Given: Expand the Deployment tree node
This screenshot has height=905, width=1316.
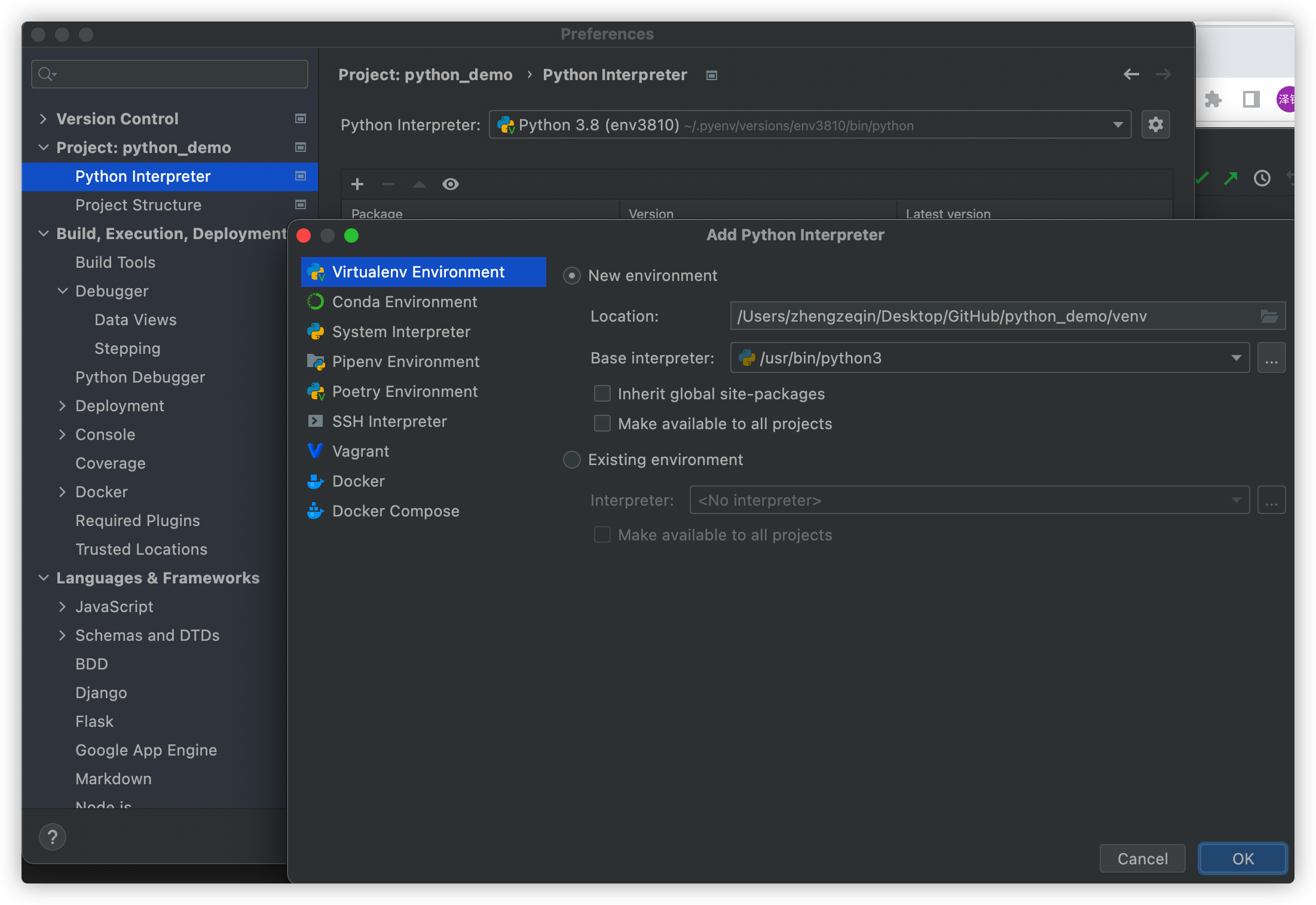Looking at the screenshot, I should pos(62,406).
